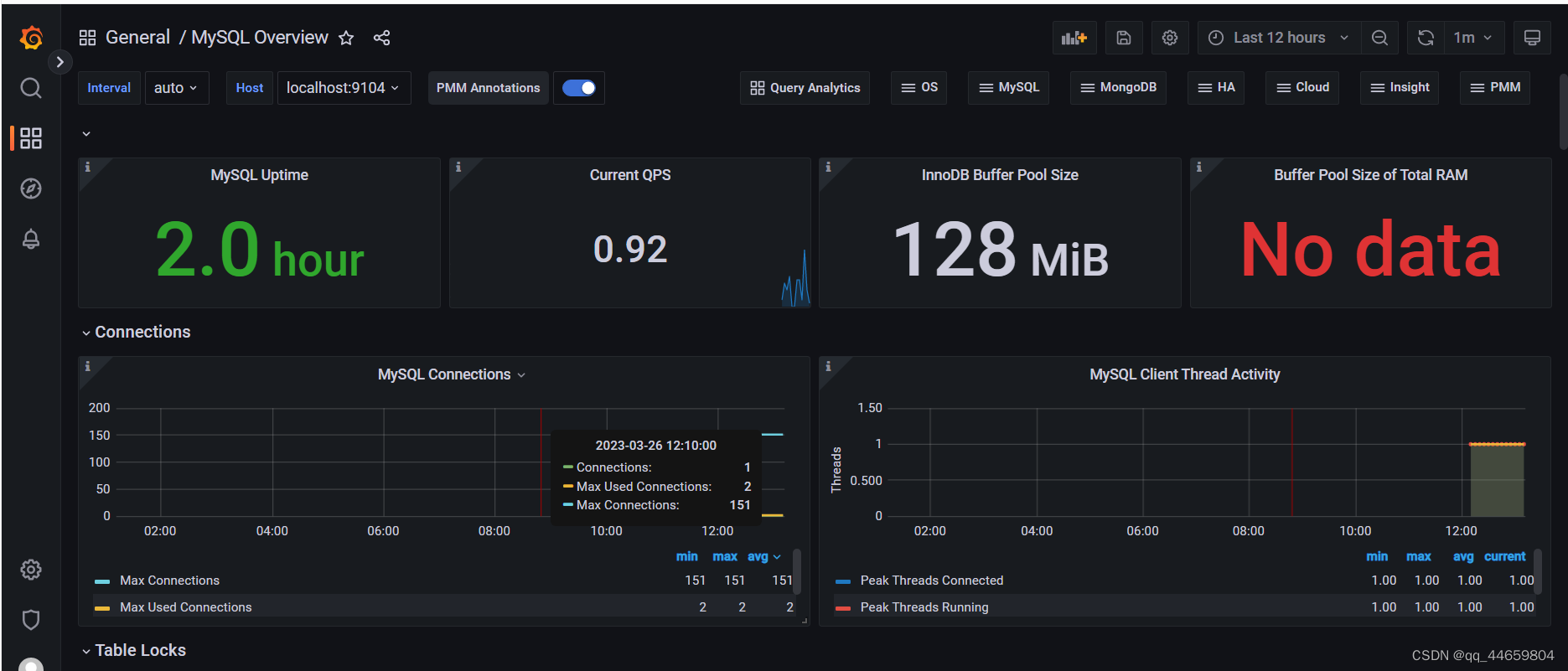
Task: Open Configuration gear in sidebar
Action: [31, 570]
